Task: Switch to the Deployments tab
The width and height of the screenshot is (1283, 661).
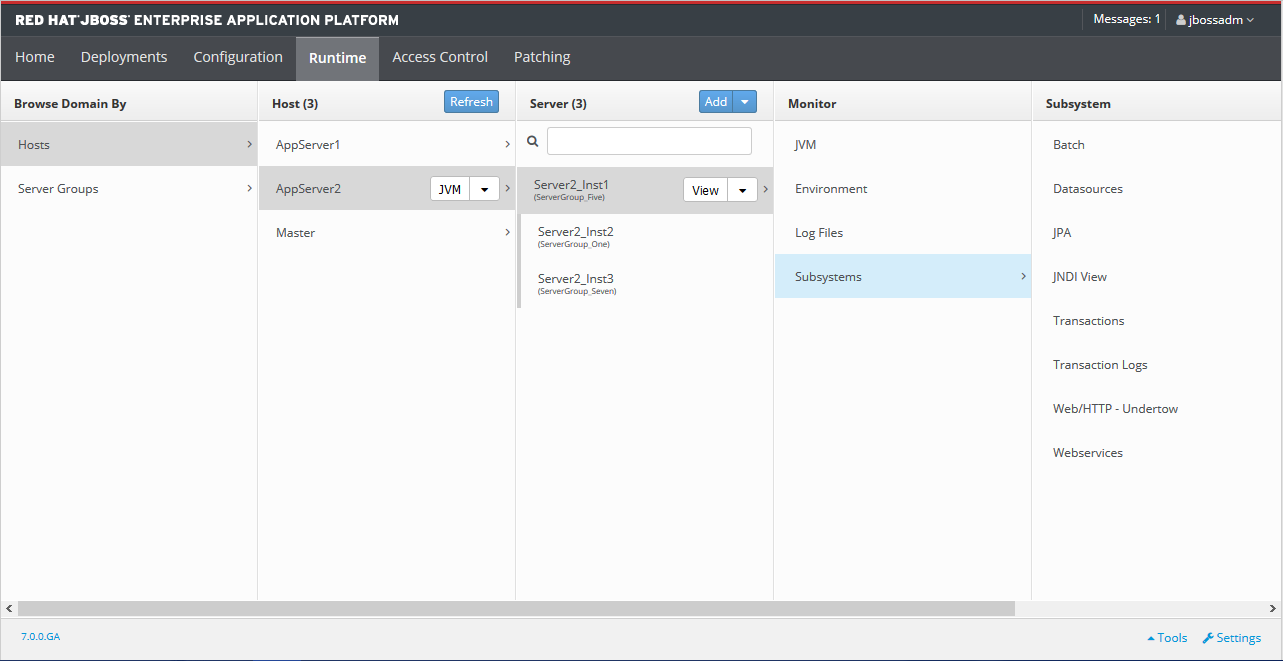Action: coord(124,58)
